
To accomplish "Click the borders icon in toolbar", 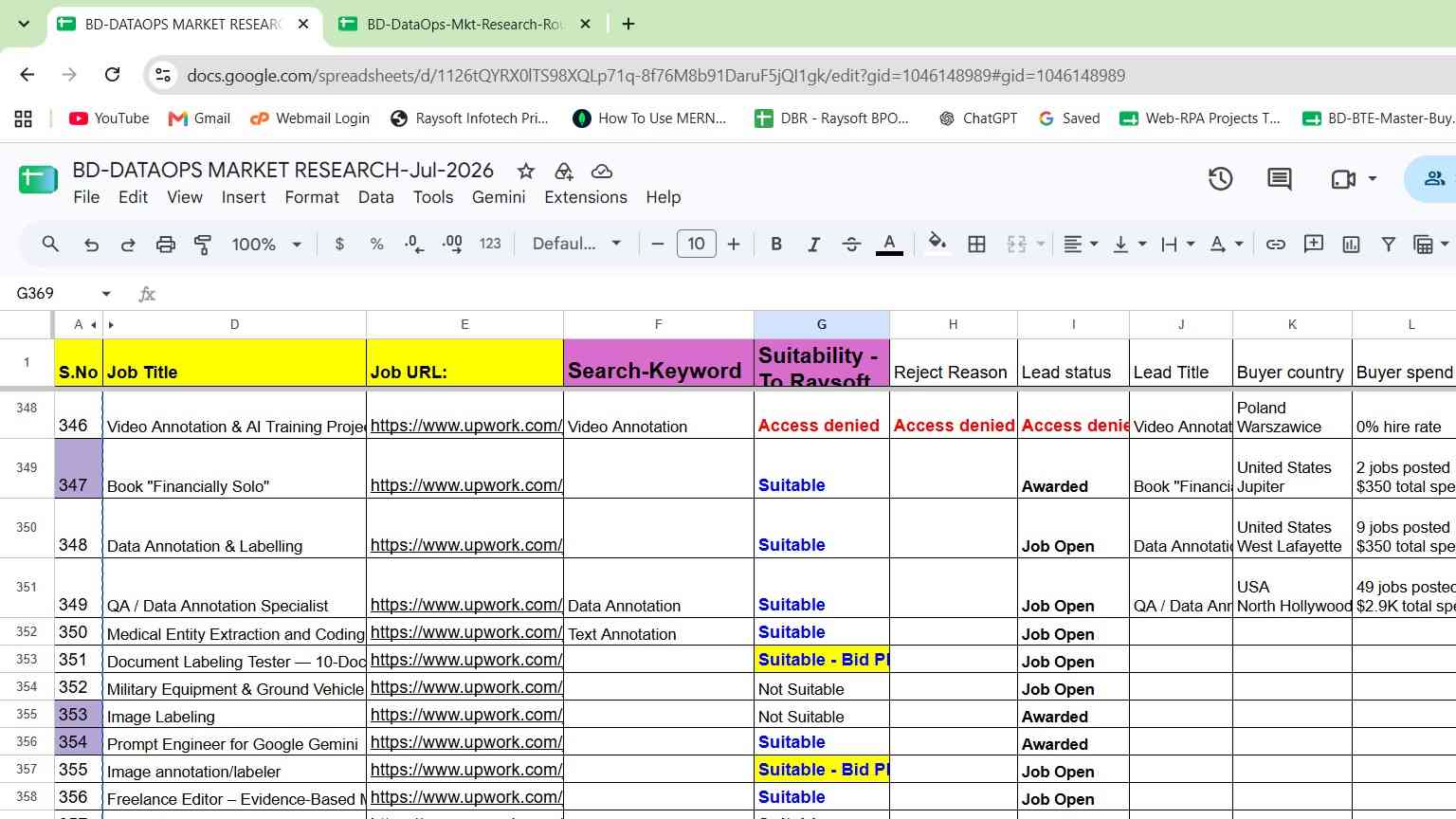I will (x=976, y=245).
